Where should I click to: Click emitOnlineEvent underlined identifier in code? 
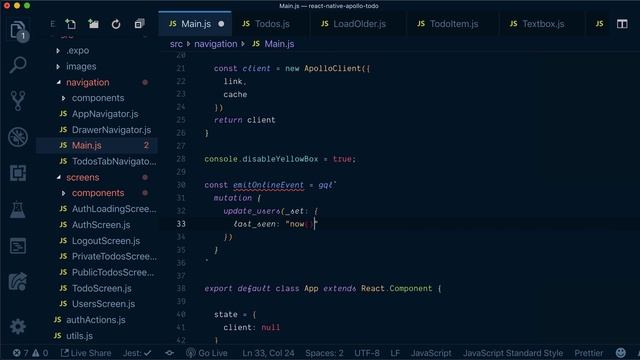click(x=268, y=185)
